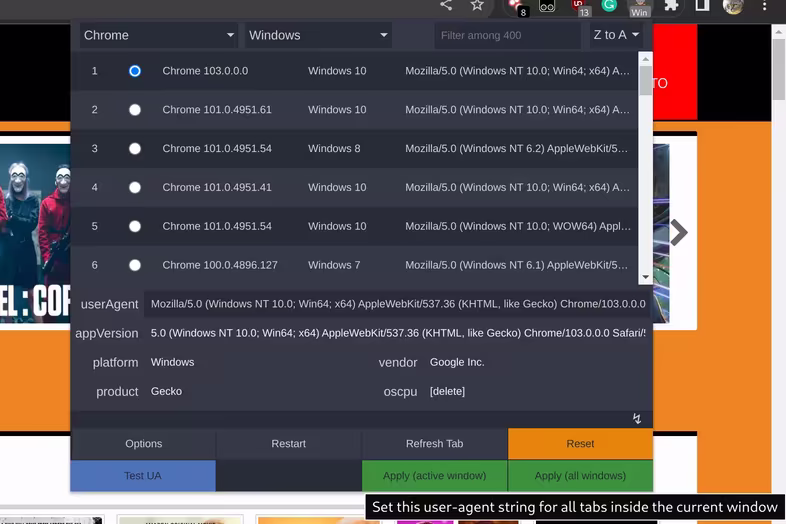Click the orange Reset button
Viewport: 786px width, 524px height.
click(580, 444)
